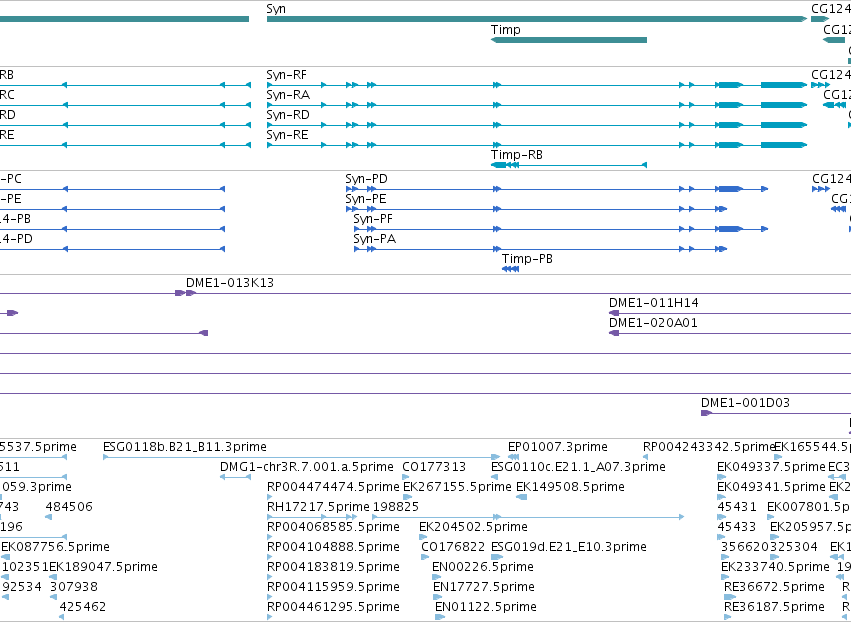Viewport: 851px width, 622px height.
Task: Click EST EN01122.5prime
Action: pyautogui.click(x=486, y=607)
